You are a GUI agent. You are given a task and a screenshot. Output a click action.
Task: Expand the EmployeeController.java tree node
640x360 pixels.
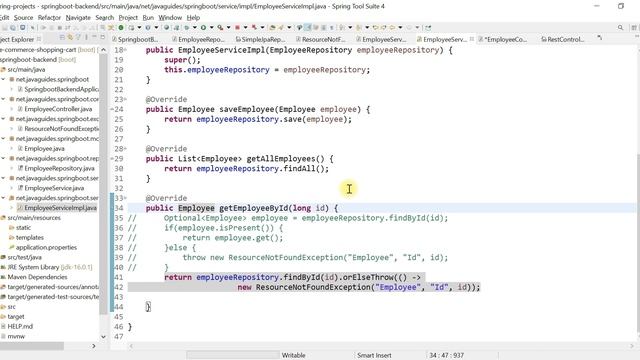coord(11,109)
